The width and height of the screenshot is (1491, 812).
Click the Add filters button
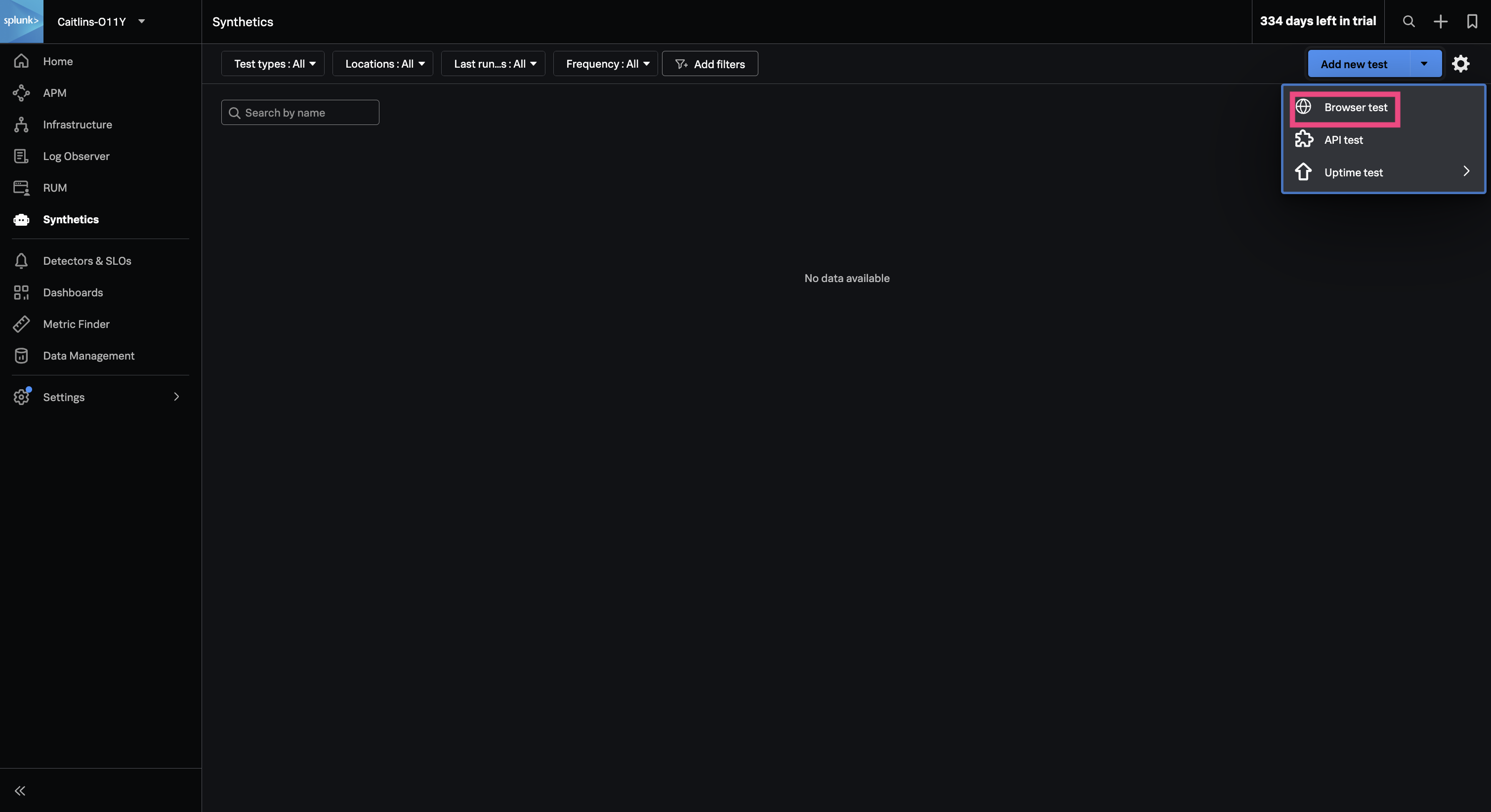click(709, 64)
